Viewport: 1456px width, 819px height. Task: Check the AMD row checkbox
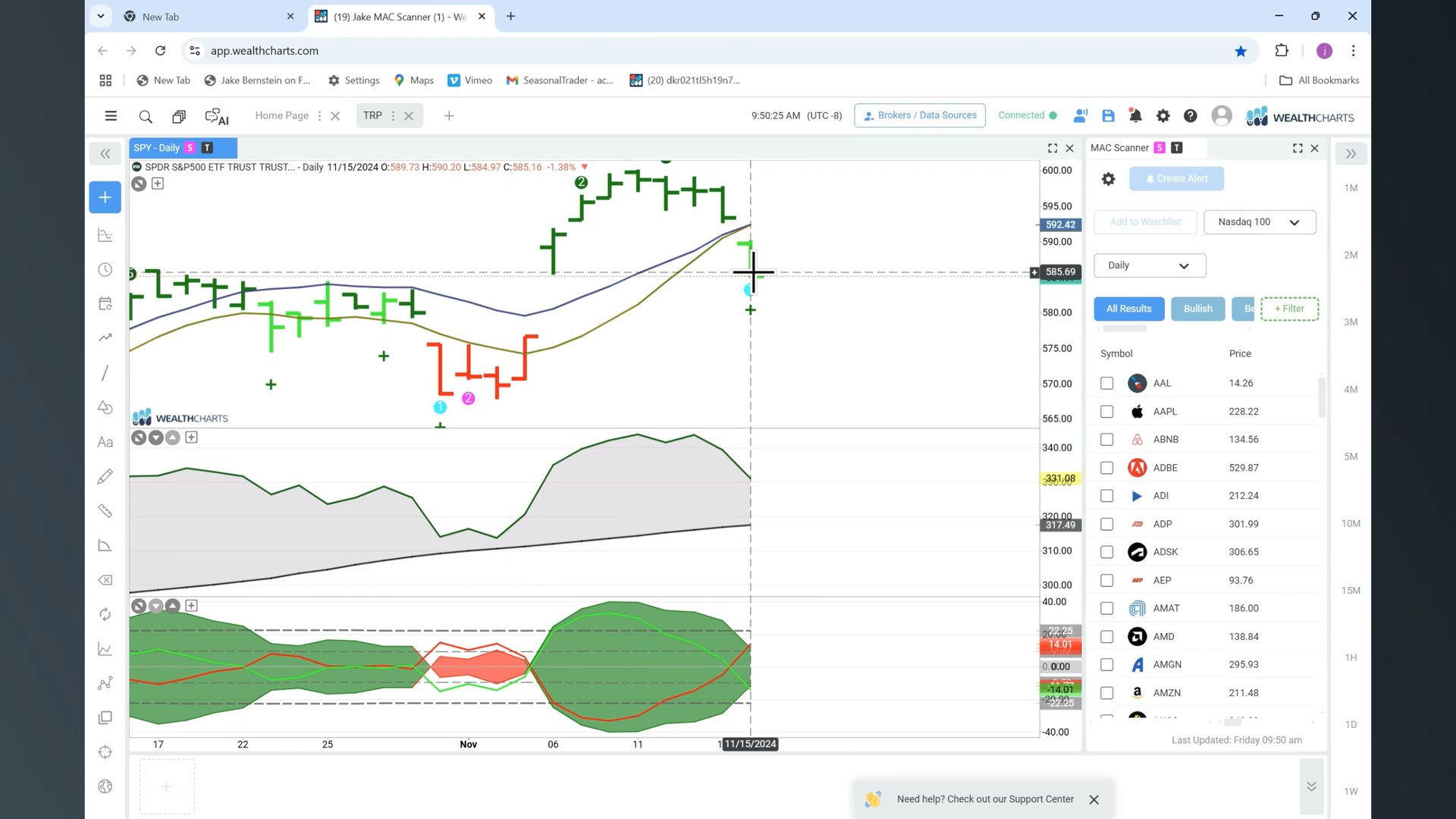click(x=1107, y=637)
